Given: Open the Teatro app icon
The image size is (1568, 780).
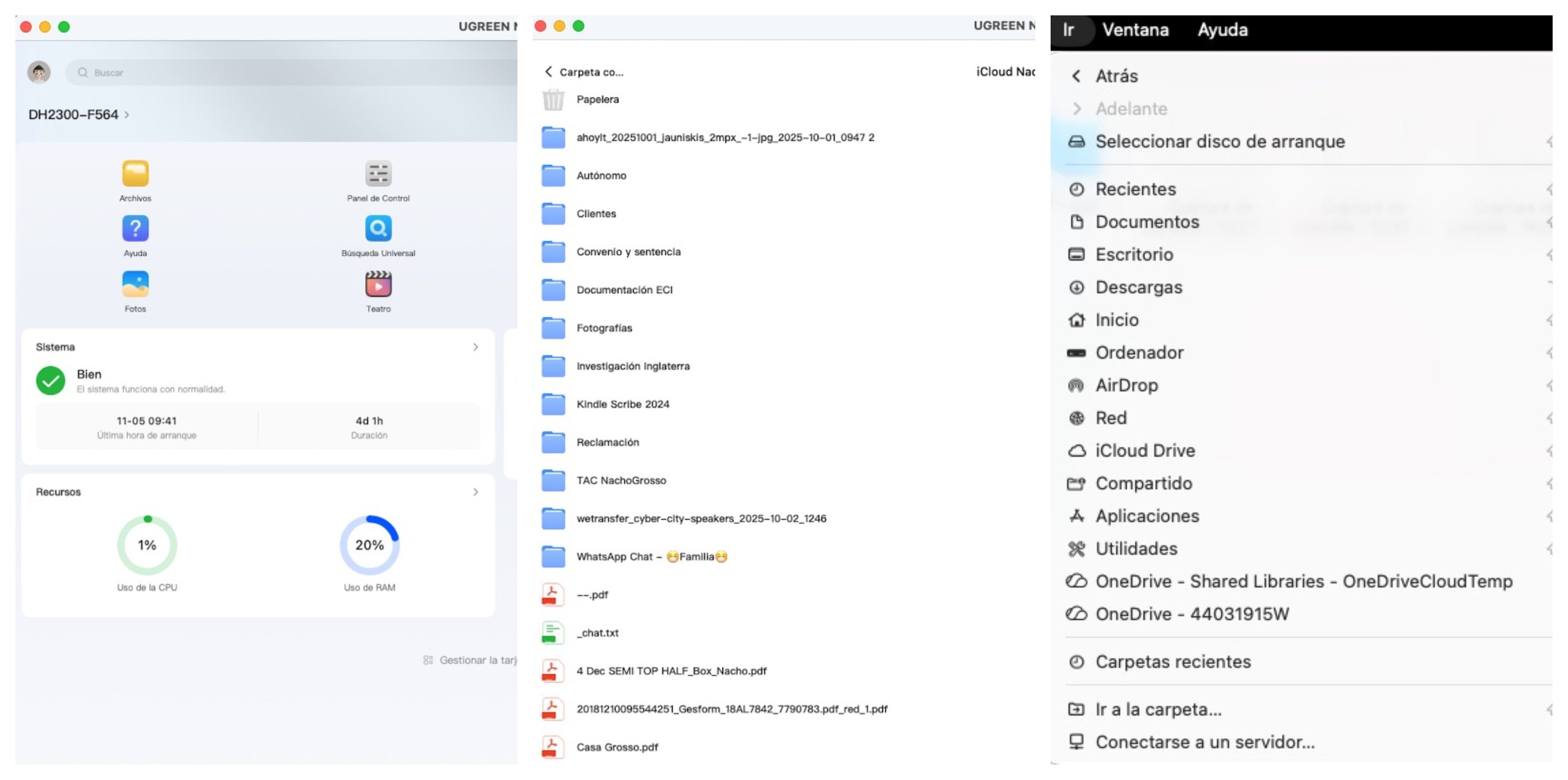Looking at the screenshot, I should point(378,284).
